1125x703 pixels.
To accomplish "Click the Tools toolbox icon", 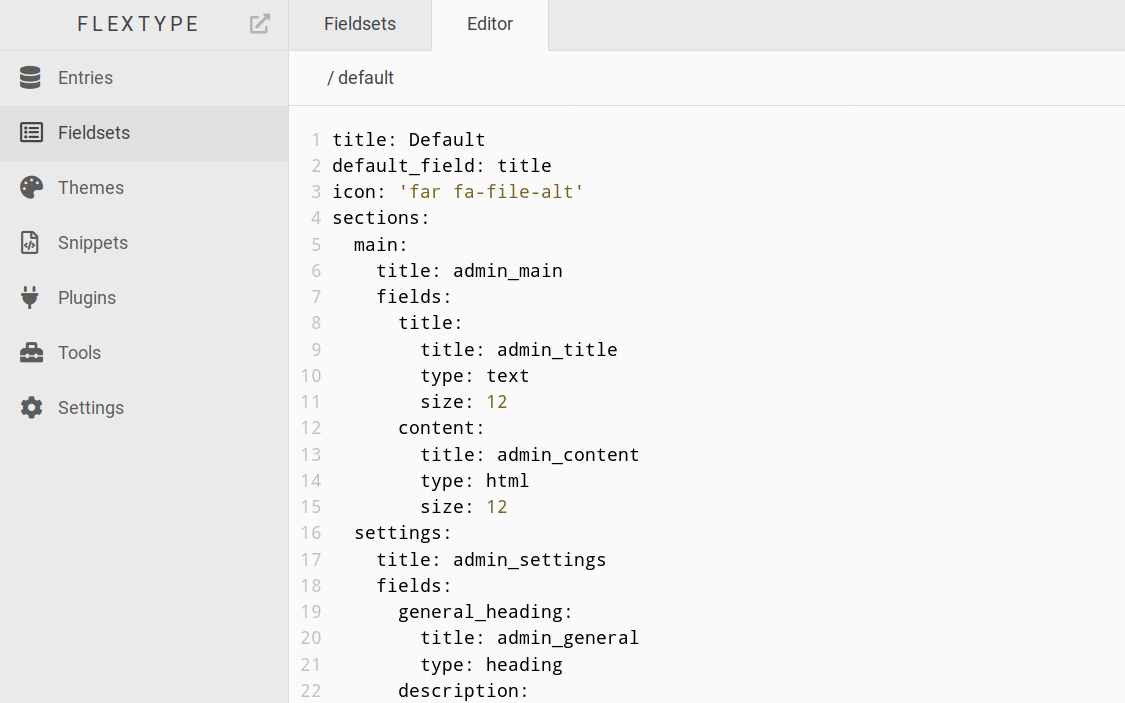I will (31, 352).
